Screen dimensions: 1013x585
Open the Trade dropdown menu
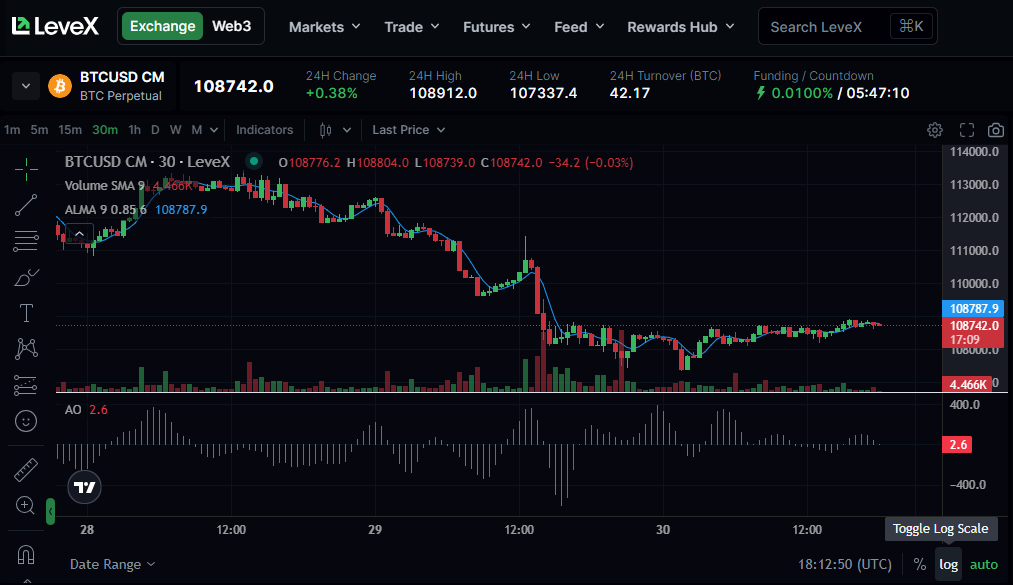412,27
